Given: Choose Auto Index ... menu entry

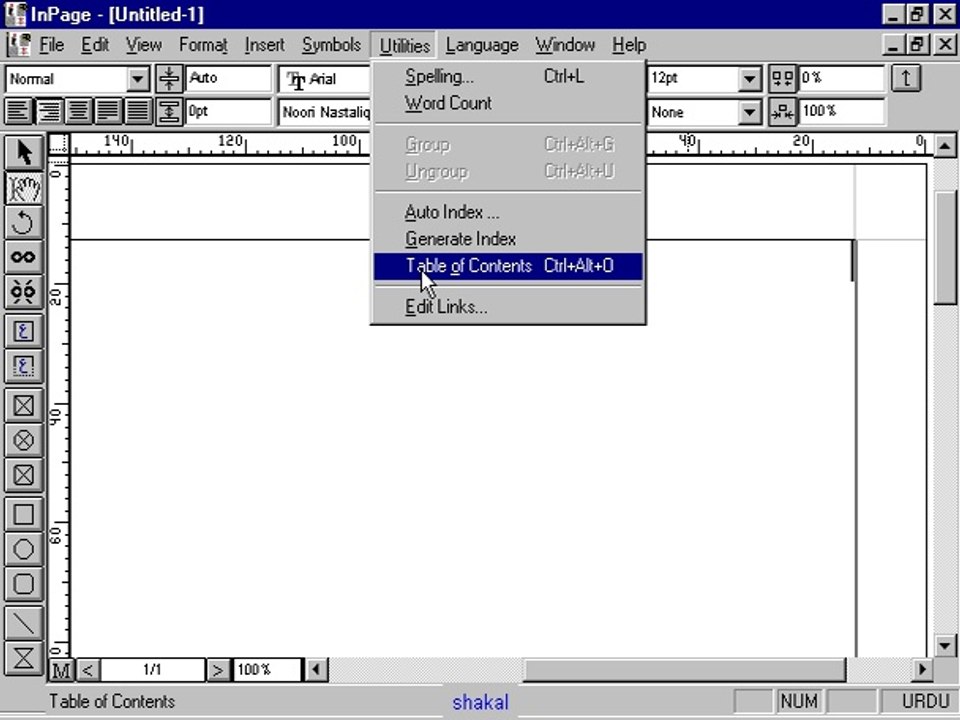Looking at the screenshot, I should coord(508,212).
